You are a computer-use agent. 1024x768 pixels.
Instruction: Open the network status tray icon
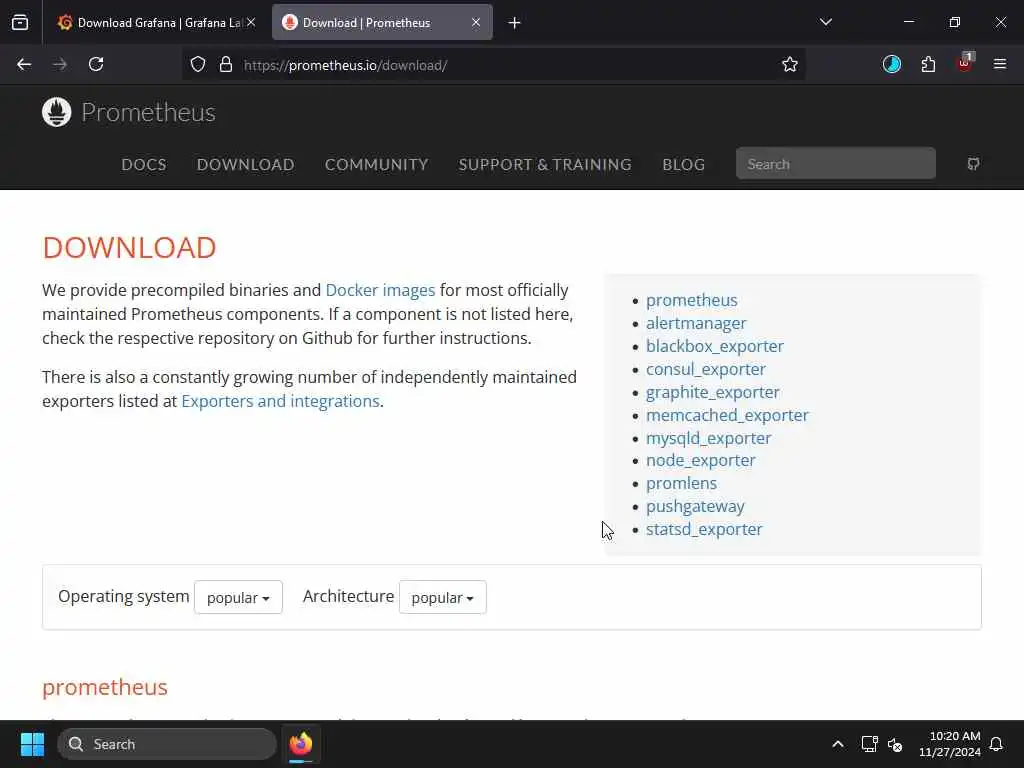[869, 744]
